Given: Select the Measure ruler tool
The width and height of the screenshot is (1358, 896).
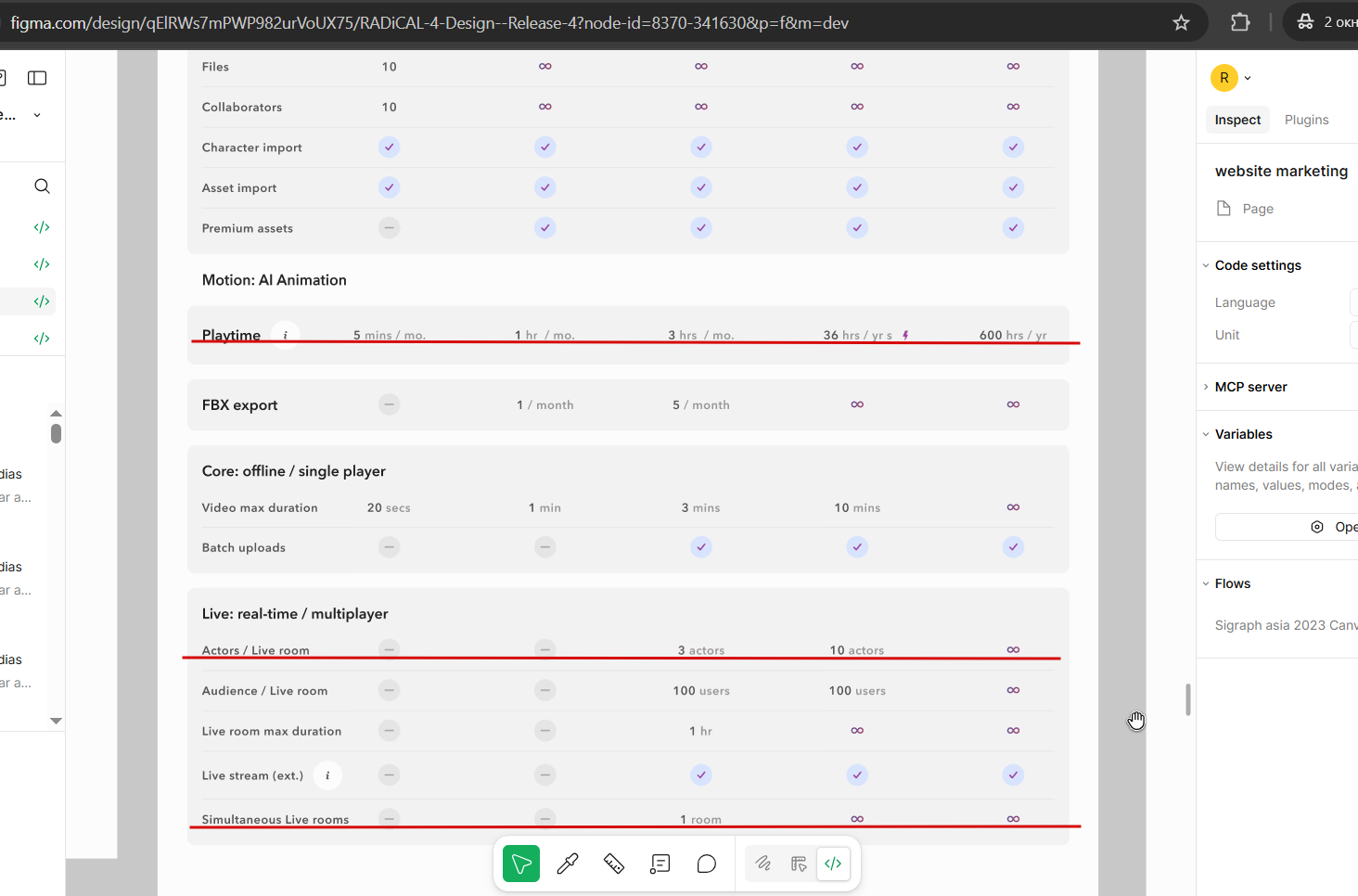Looking at the screenshot, I should pyautogui.click(x=614, y=864).
